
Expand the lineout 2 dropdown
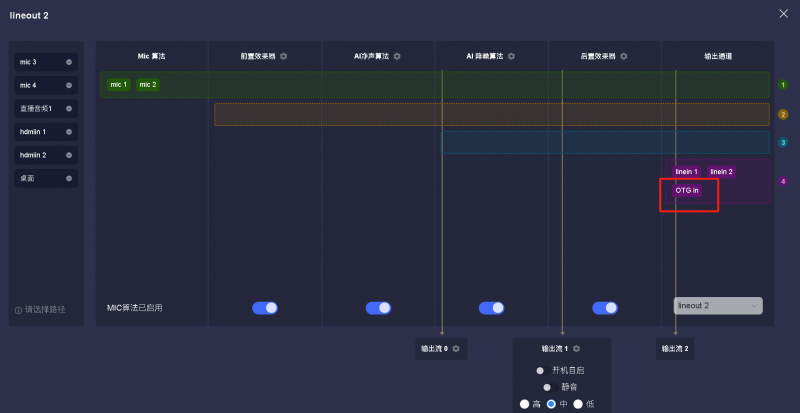pos(718,306)
